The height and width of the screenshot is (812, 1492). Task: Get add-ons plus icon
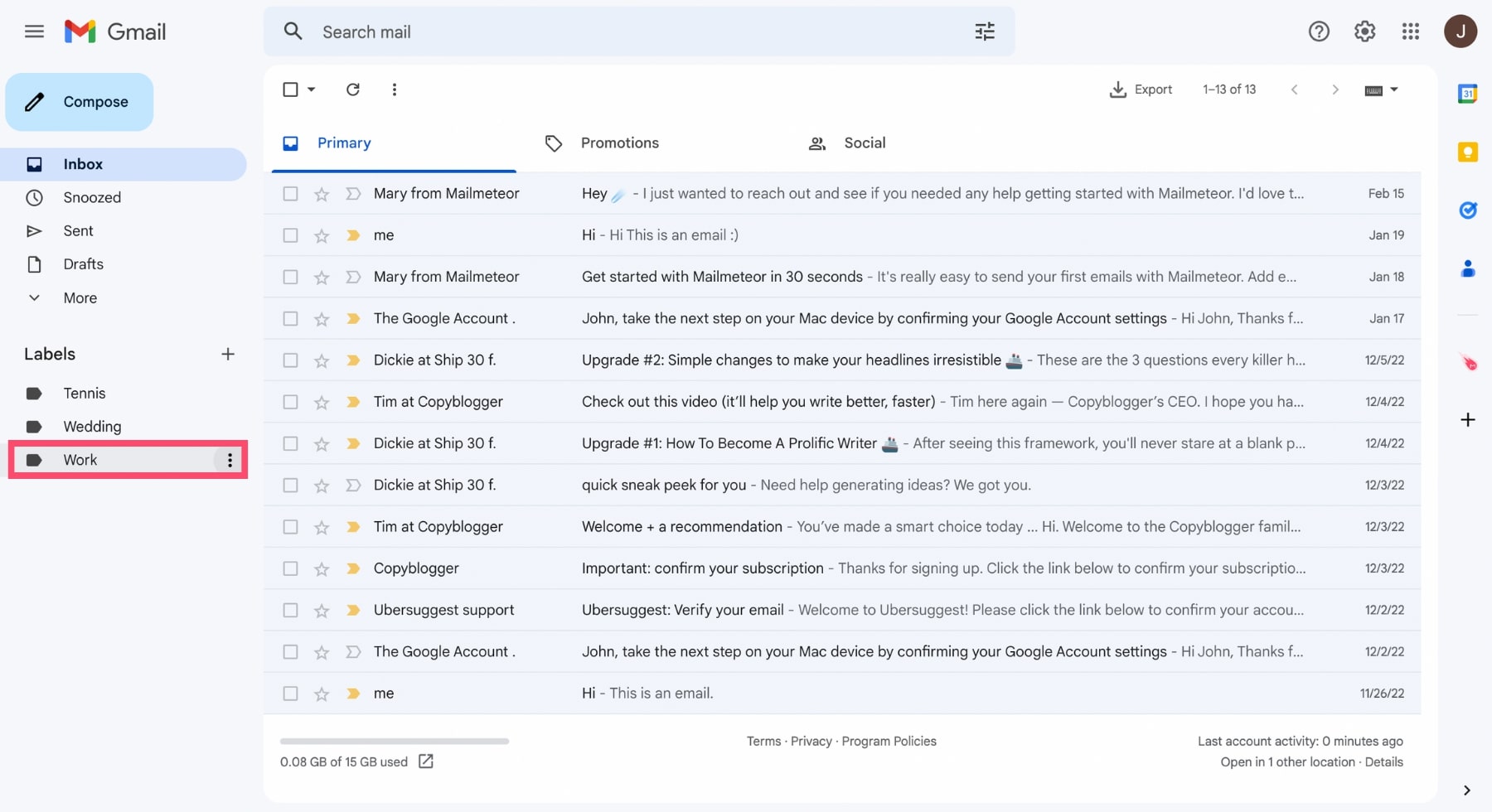tap(1468, 420)
